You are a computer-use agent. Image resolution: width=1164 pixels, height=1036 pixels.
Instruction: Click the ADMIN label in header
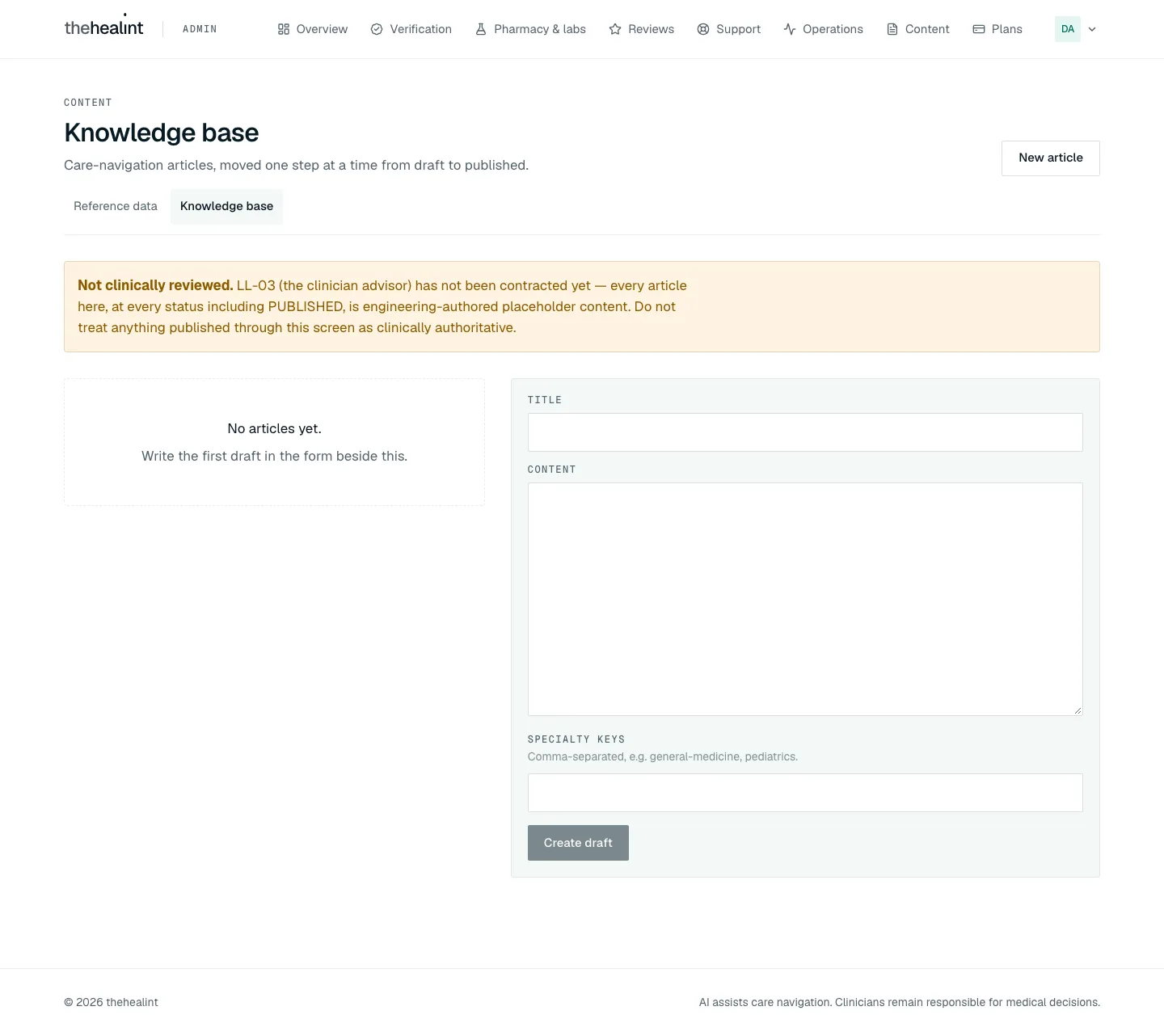(200, 29)
